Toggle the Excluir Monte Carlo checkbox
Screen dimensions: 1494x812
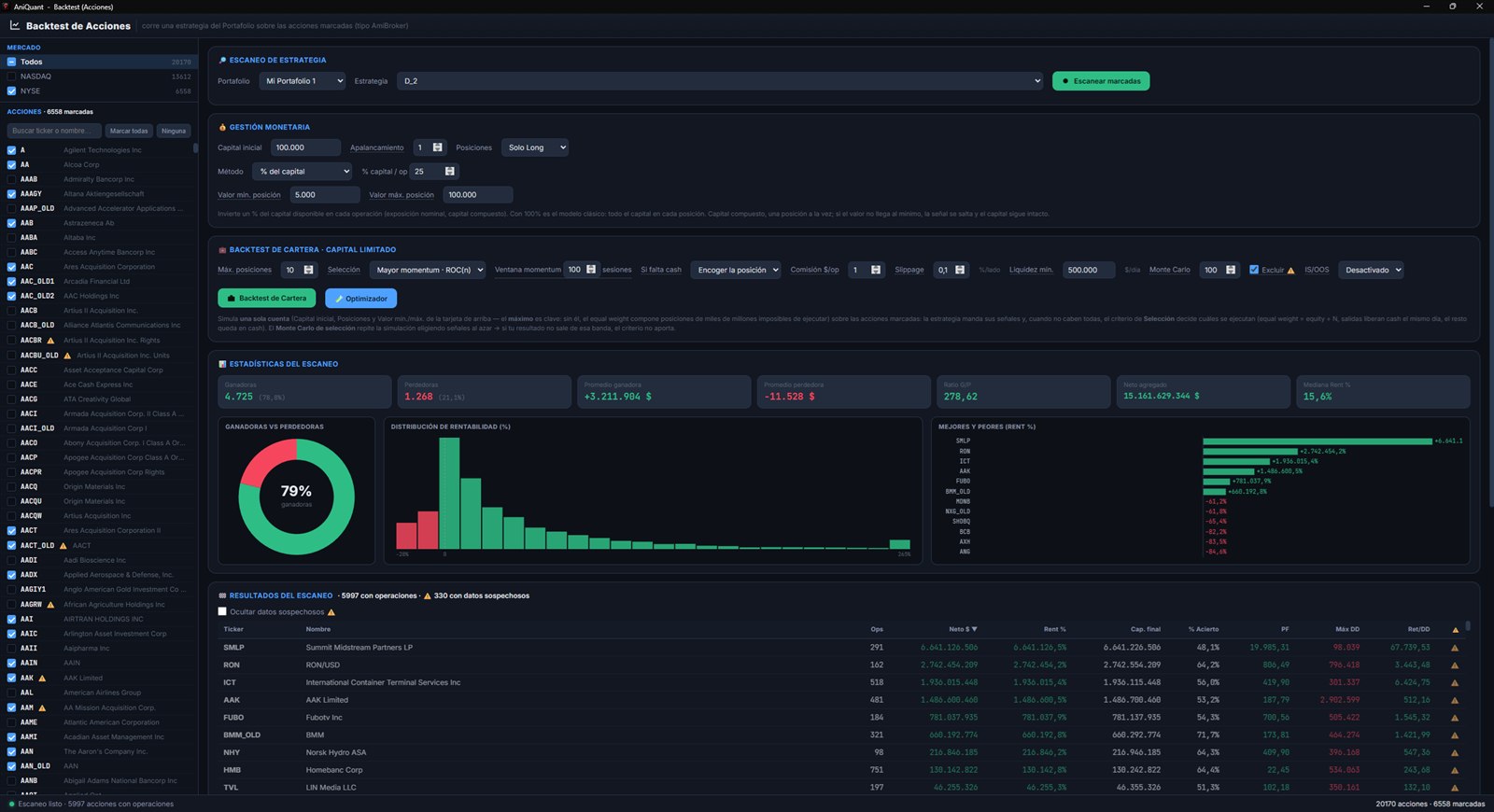pos(1254,270)
